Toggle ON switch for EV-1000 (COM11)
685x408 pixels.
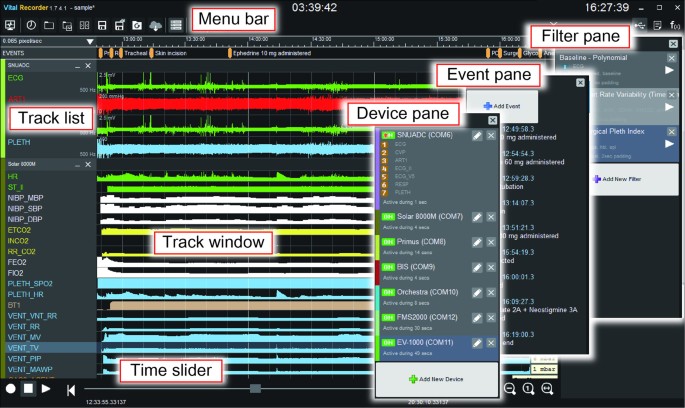(x=387, y=343)
